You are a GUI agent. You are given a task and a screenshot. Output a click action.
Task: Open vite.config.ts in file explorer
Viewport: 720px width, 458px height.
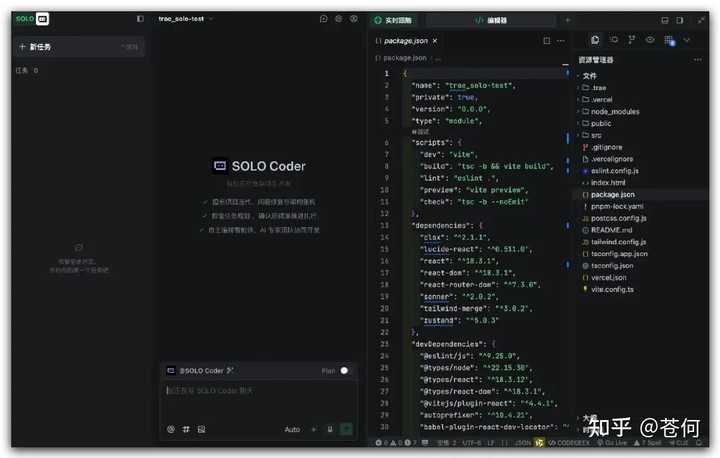point(612,289)
